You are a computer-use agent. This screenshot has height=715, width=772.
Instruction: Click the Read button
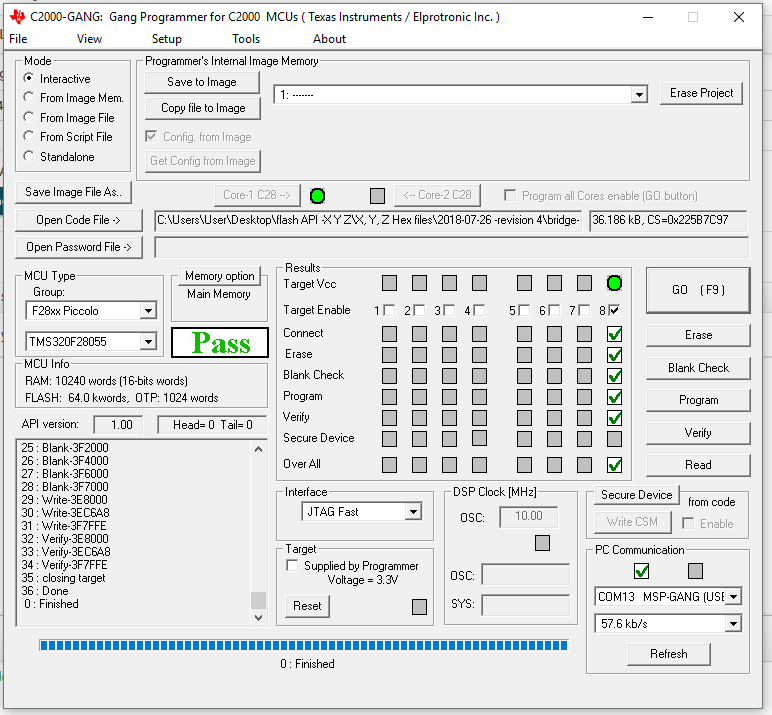[698, 465]
